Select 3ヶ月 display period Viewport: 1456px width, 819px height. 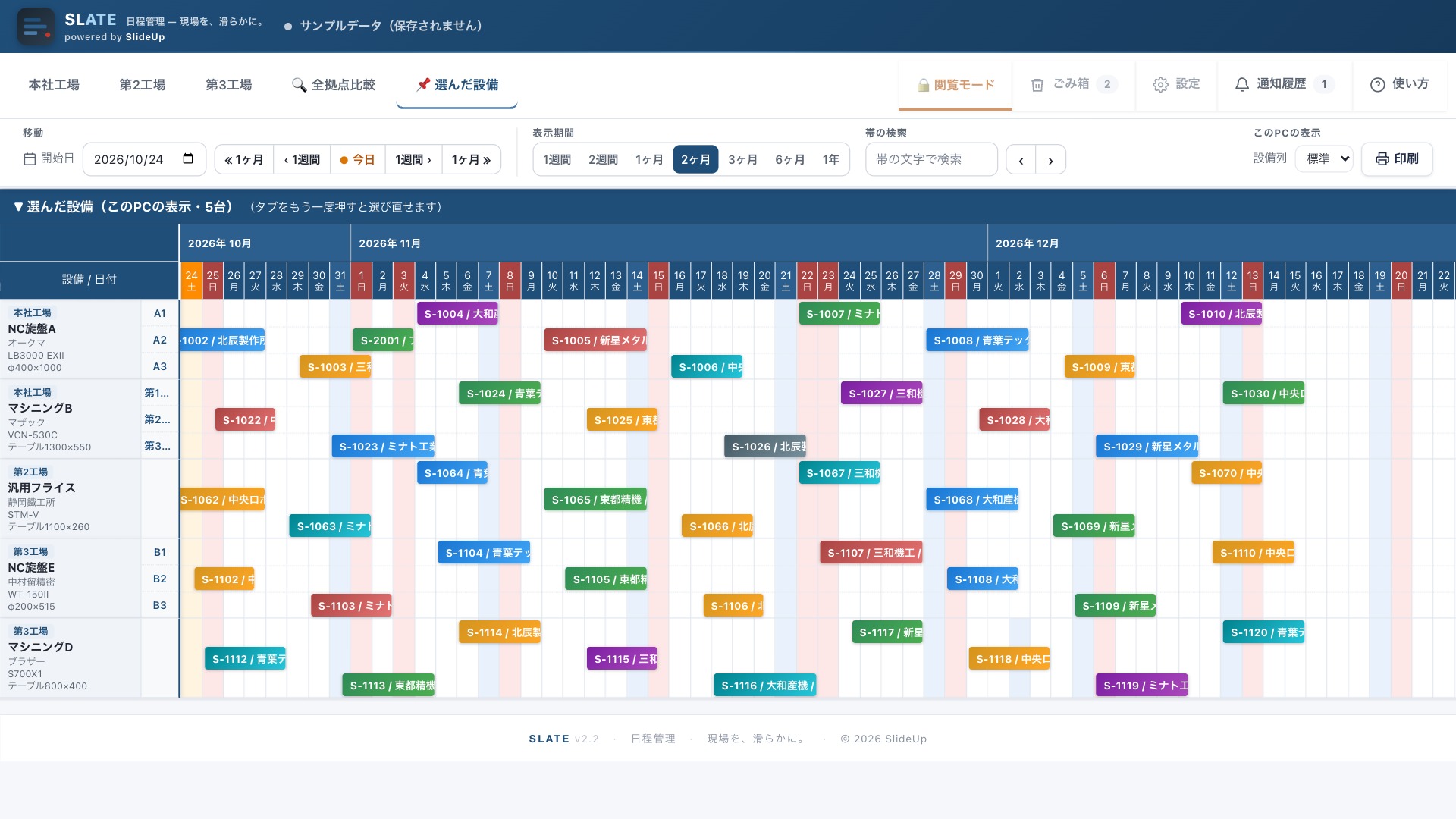pyautogui.click(x=742, y=160)
